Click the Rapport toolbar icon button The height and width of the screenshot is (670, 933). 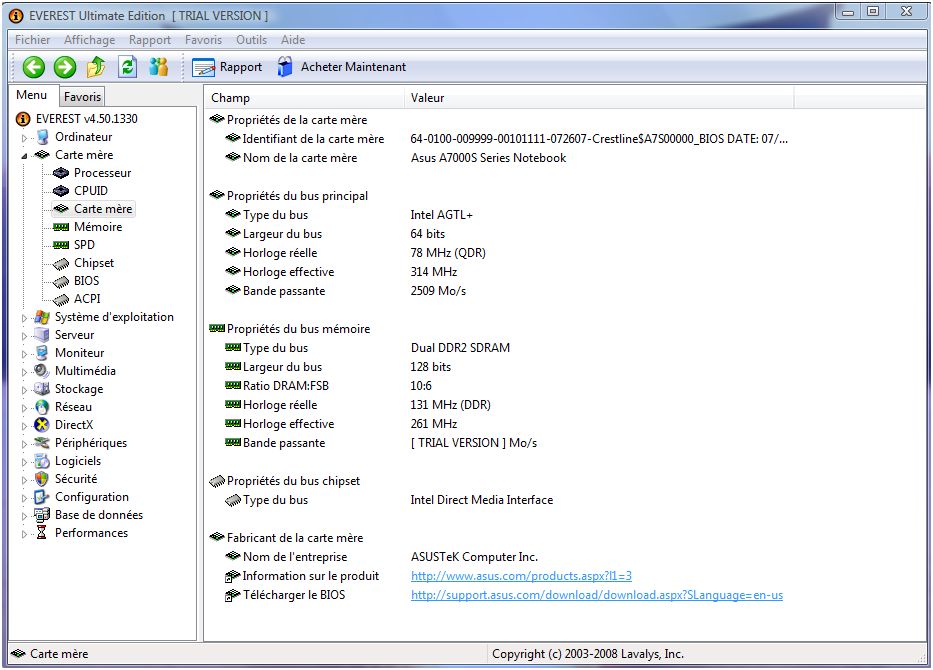[227, 67]
